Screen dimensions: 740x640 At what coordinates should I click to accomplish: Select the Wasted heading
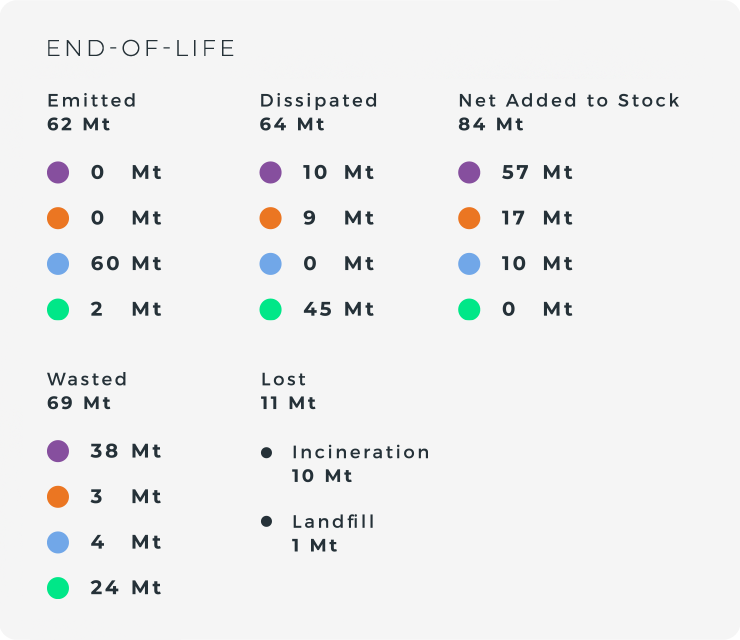87,379
